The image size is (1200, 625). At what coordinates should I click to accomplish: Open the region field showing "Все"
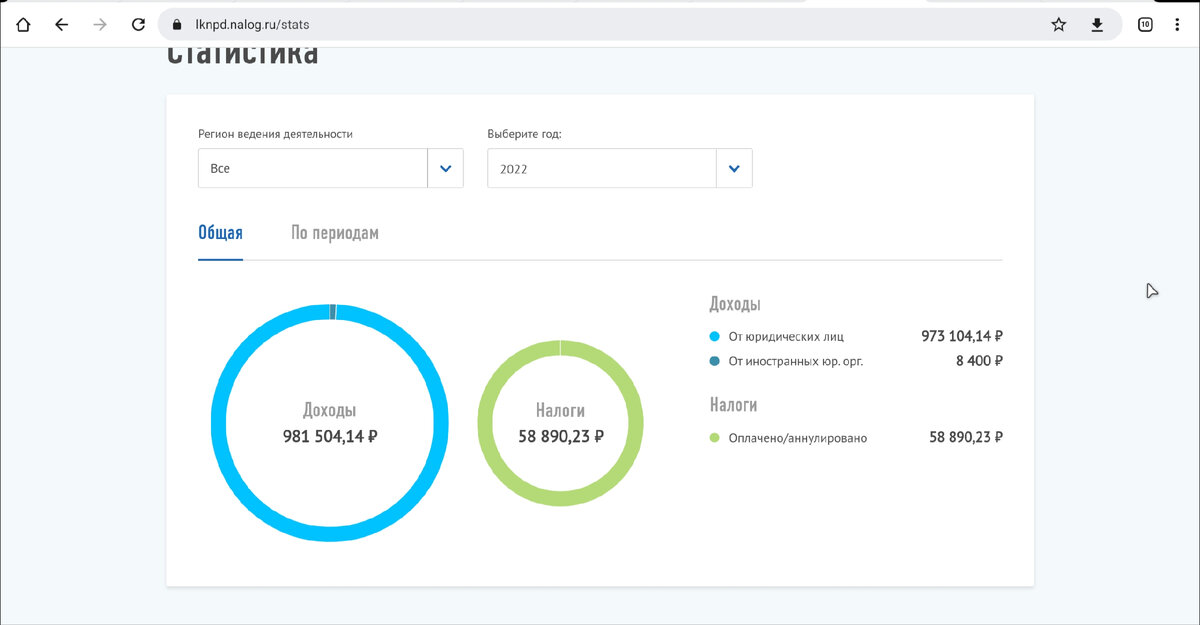313,168
